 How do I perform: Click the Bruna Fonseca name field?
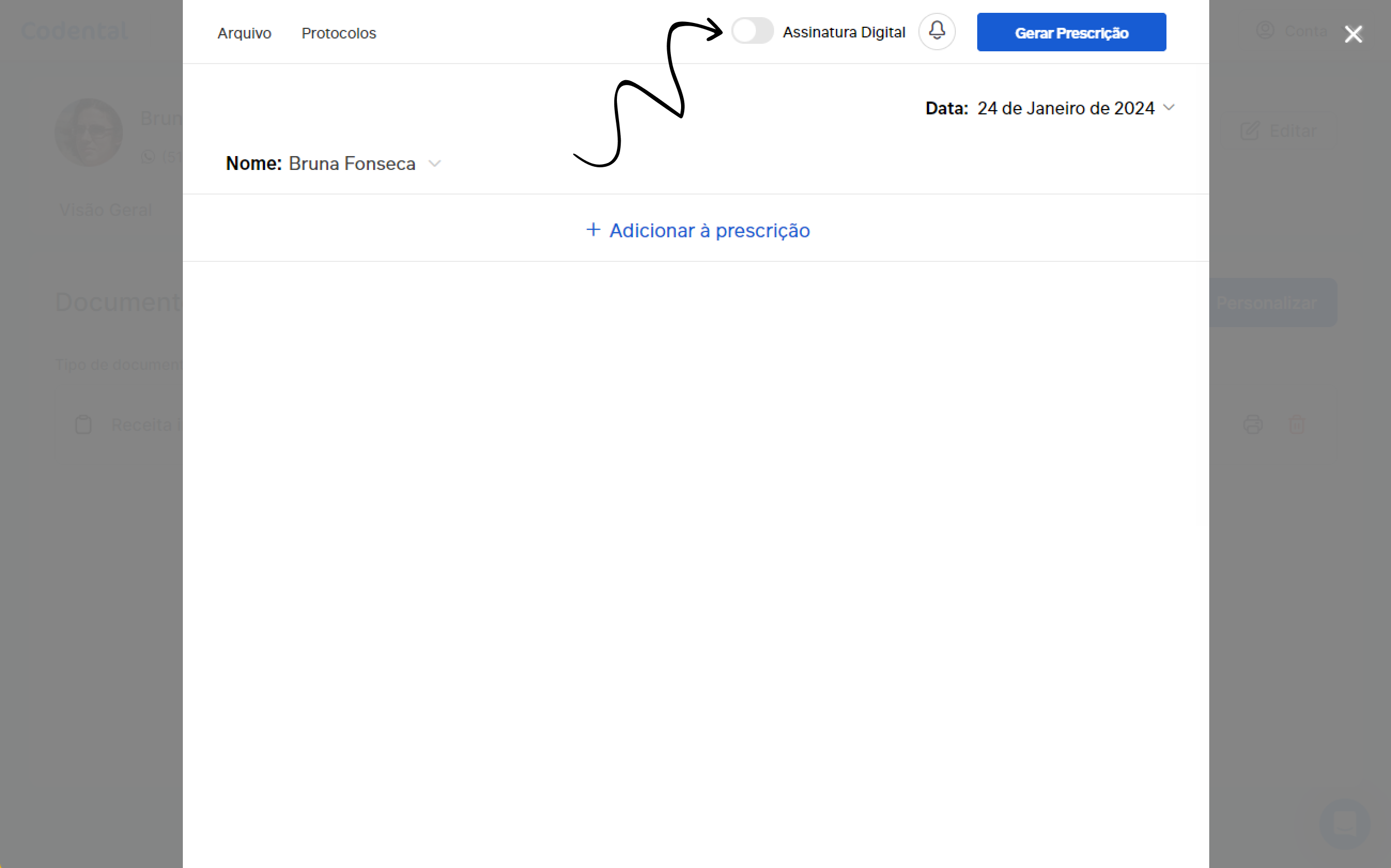351,164
